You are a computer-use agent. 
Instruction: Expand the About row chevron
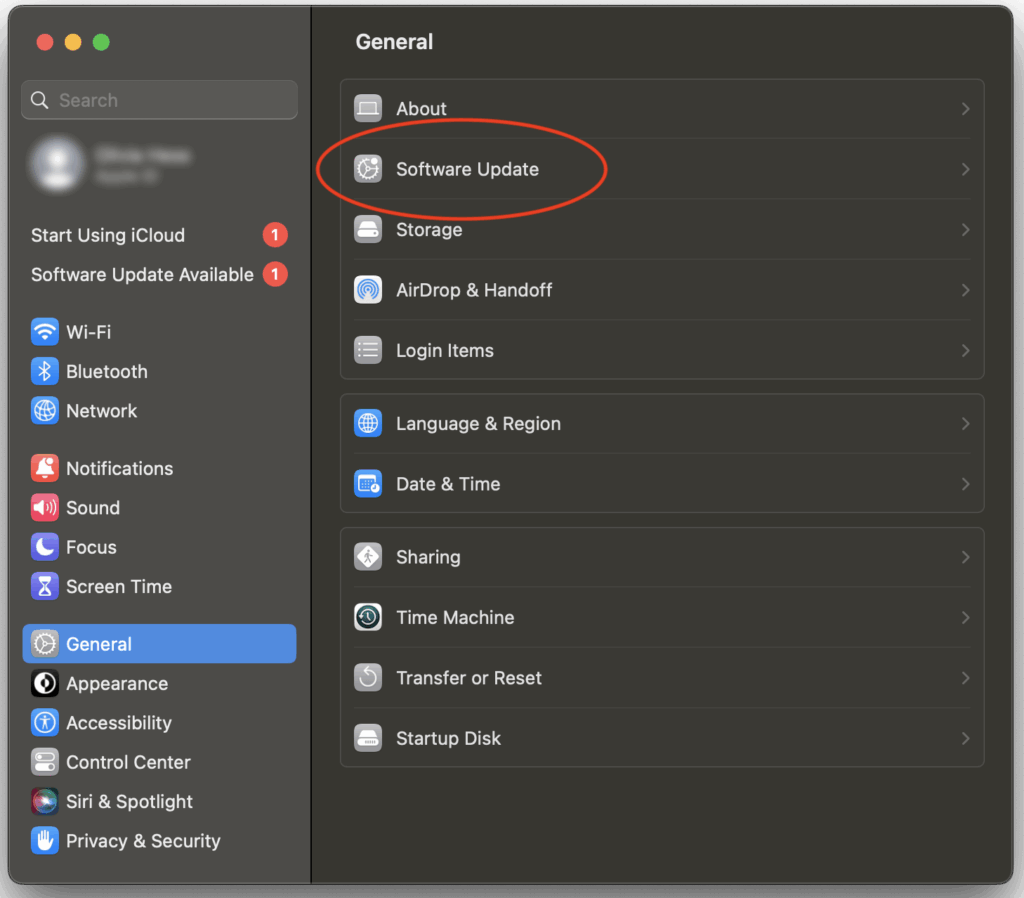[965, 109]
